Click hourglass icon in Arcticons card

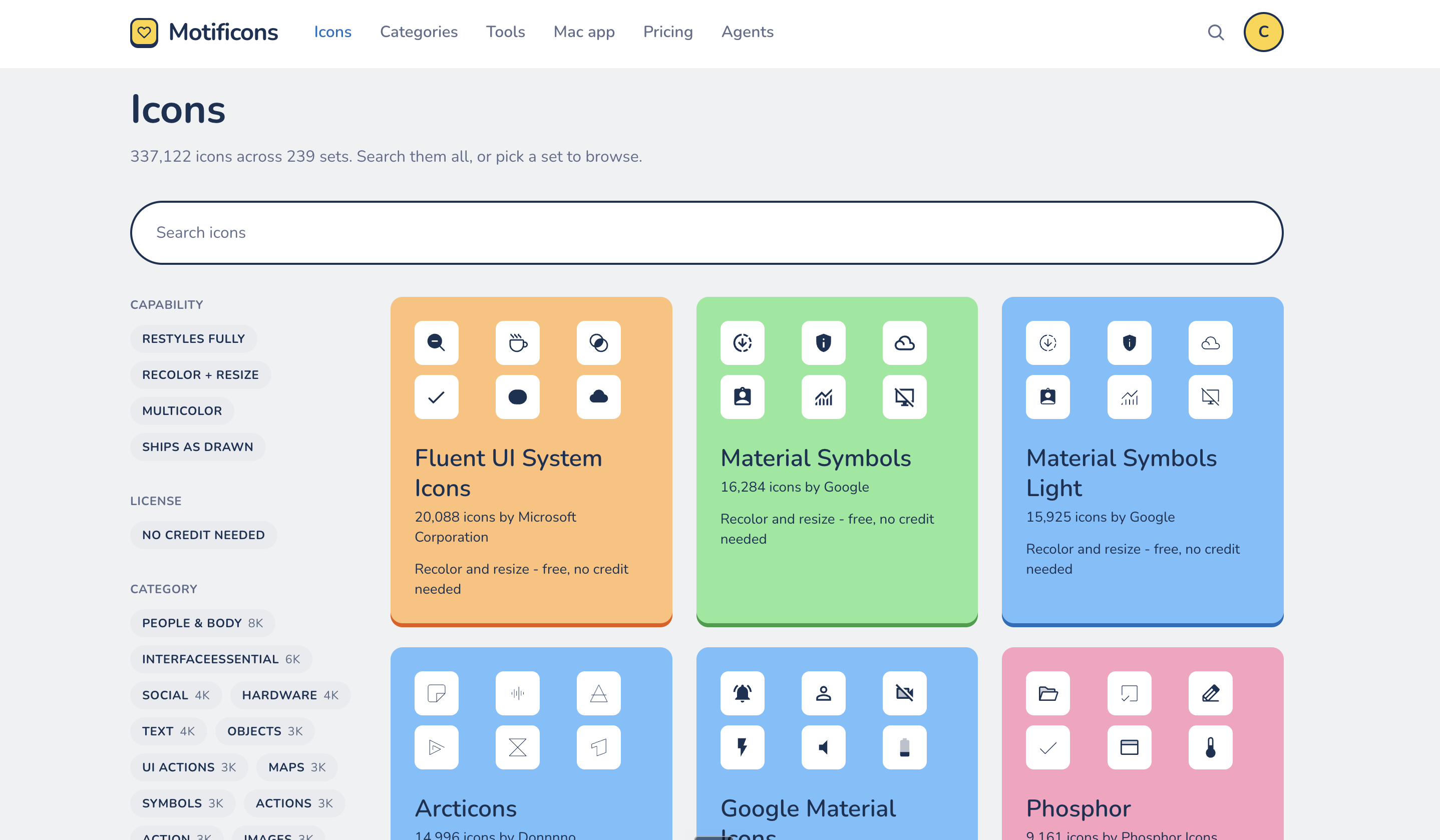pyautogui.click(x=517, y=747)
